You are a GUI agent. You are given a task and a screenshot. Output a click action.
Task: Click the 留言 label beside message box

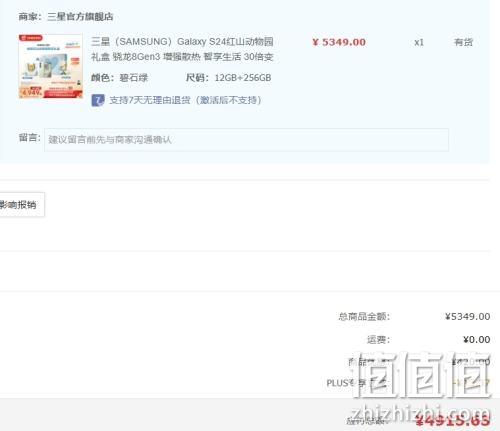[29, 137]
